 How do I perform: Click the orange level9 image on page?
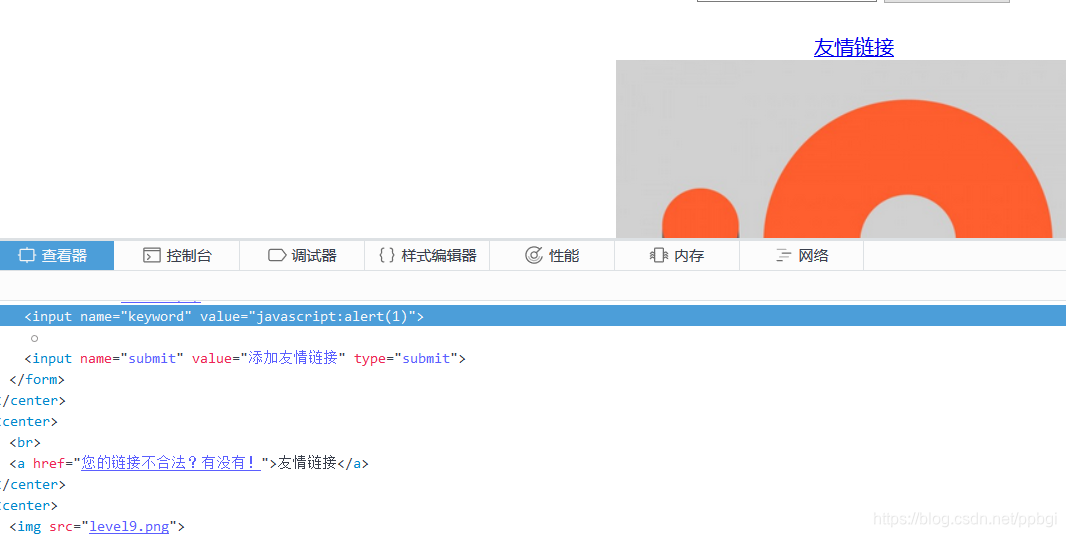pyautogui.click(x=841, y=149)
